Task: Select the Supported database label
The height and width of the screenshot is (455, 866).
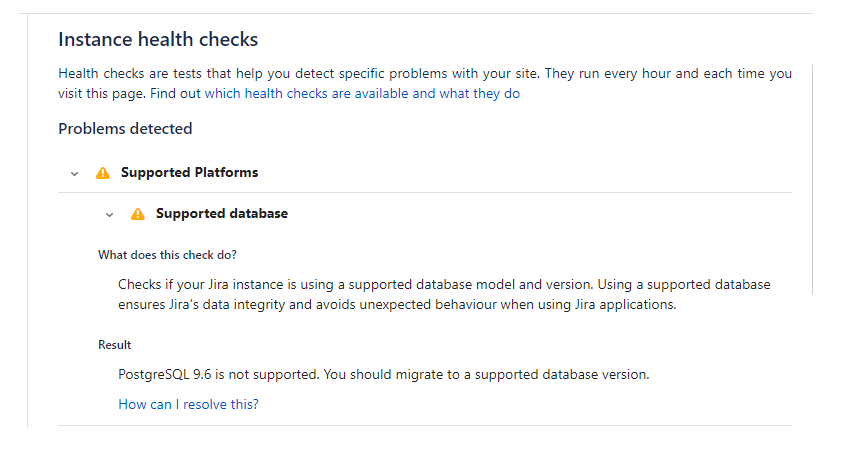Action: point(221,213)
